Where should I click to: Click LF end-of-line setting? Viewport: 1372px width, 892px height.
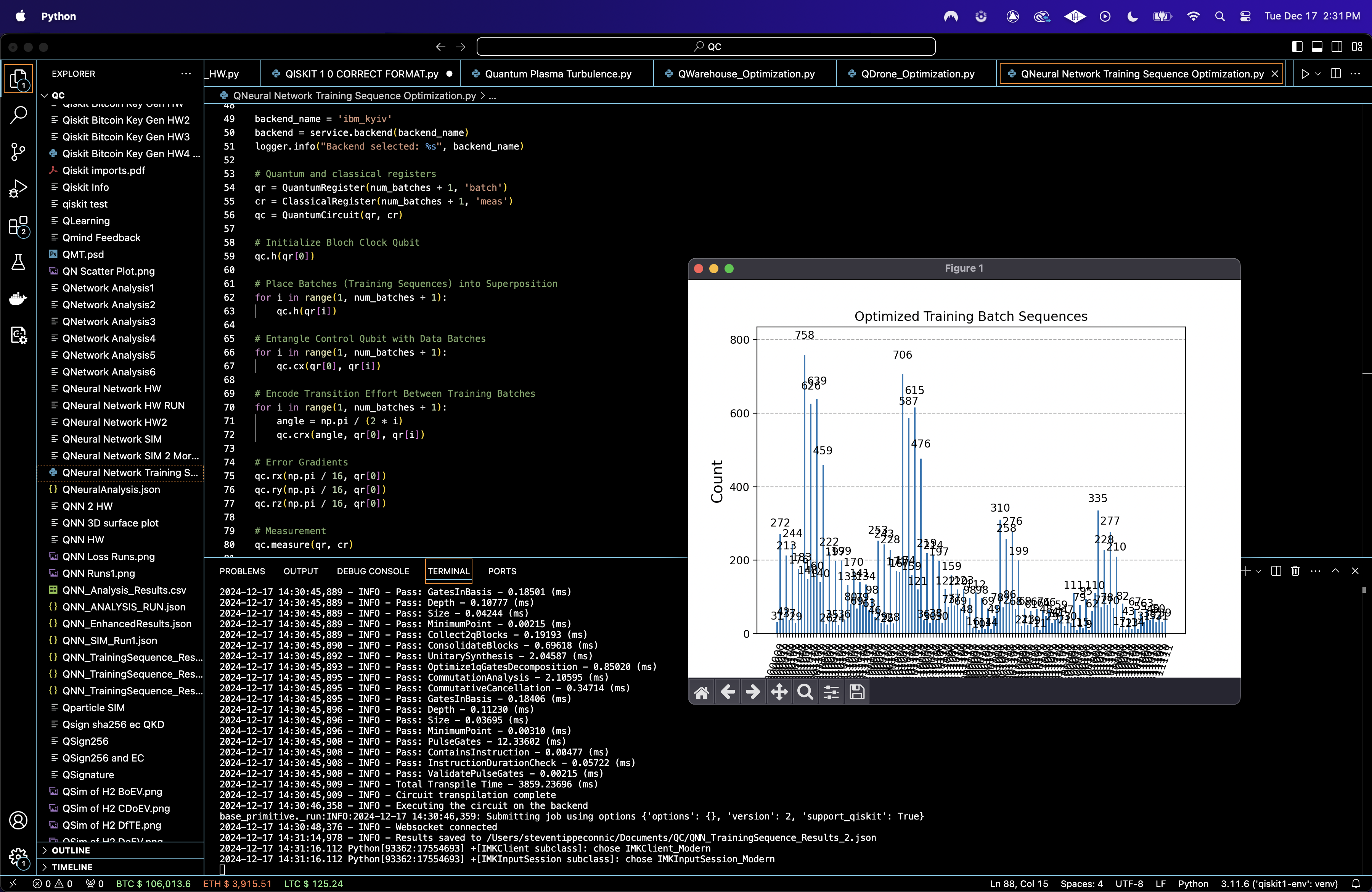coord(1160,884)
